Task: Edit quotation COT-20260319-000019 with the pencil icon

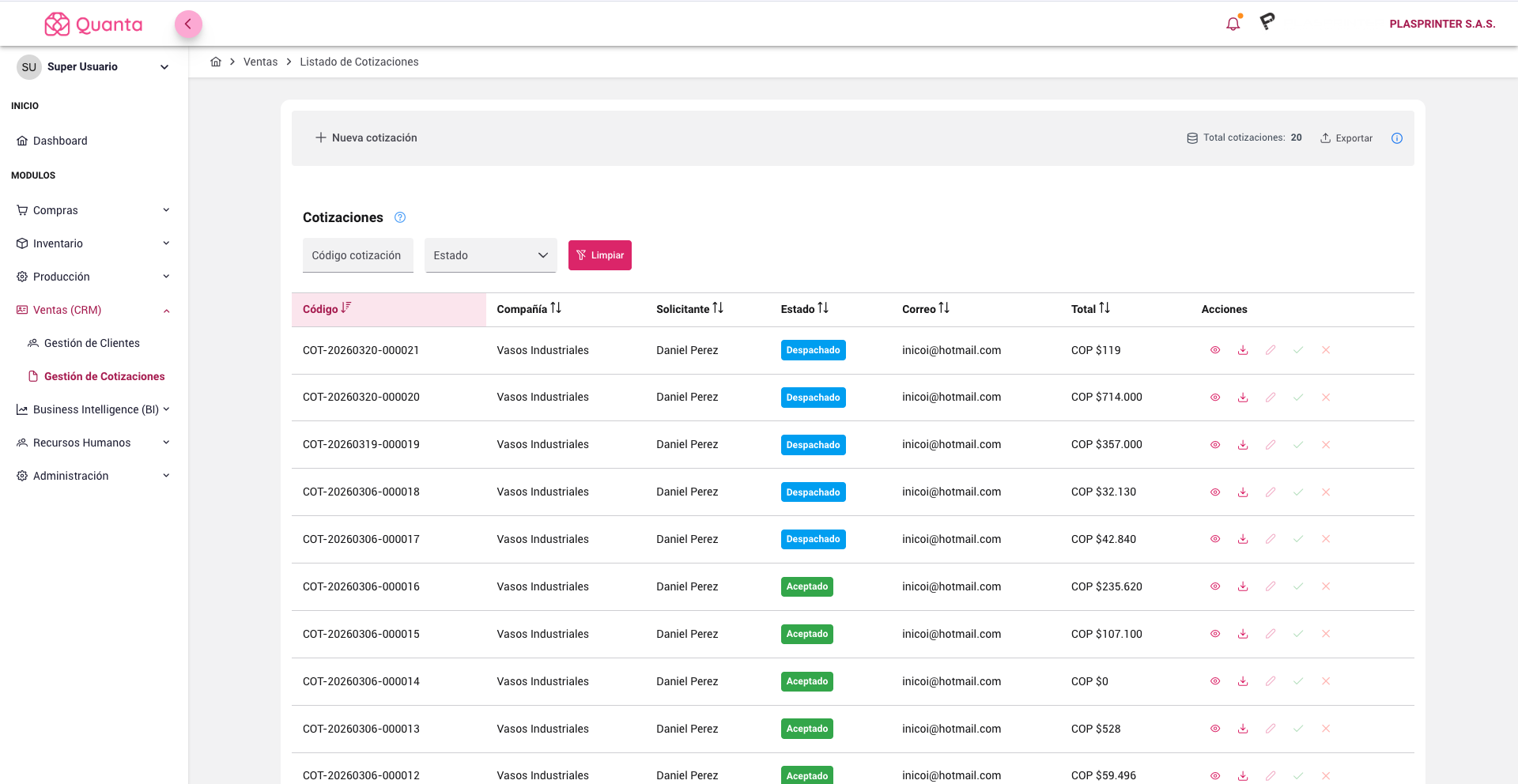Action: click(x=1271, y=444)
